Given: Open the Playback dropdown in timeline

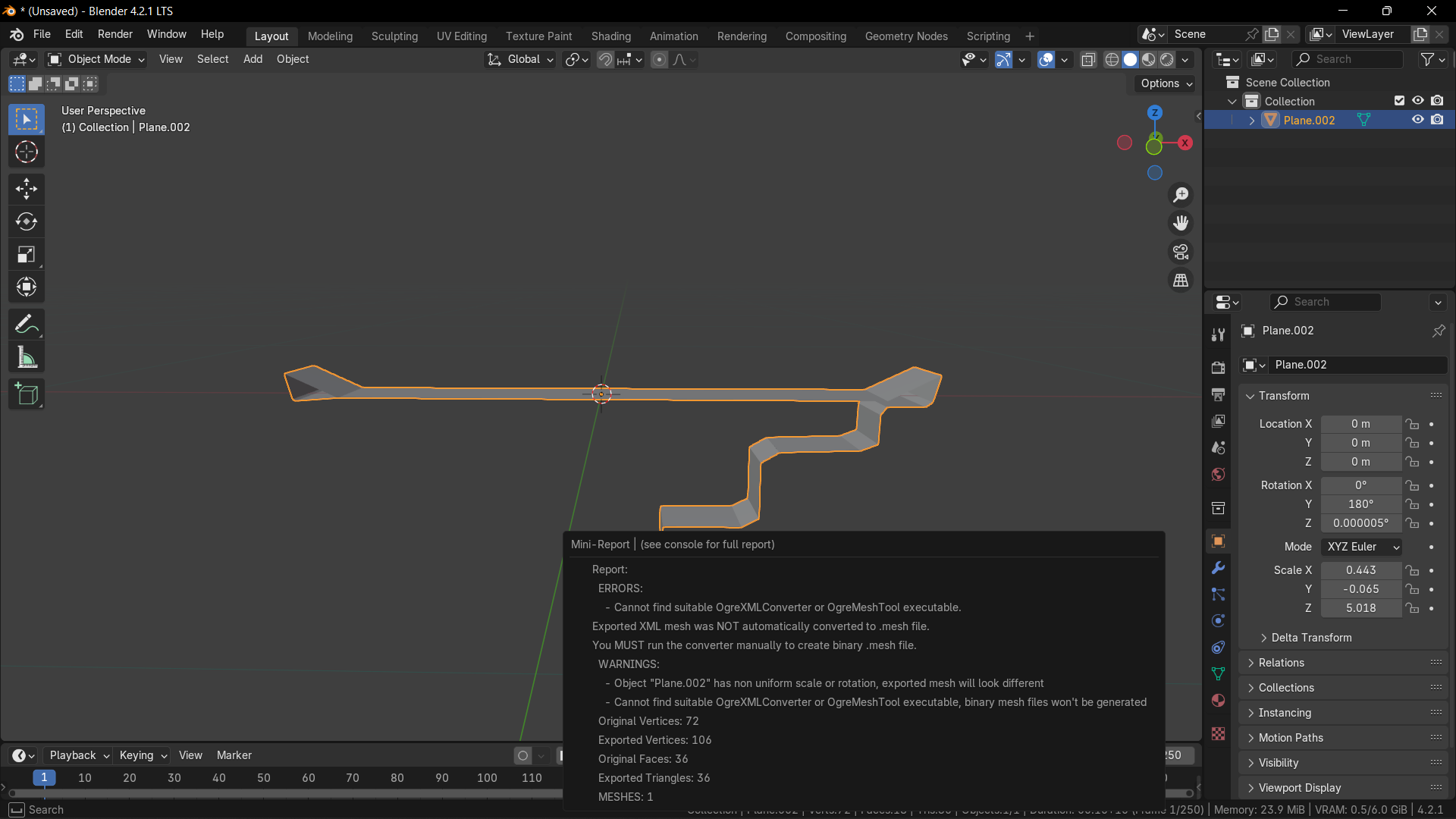Looking at the screenshot, I should click(79, 755).
